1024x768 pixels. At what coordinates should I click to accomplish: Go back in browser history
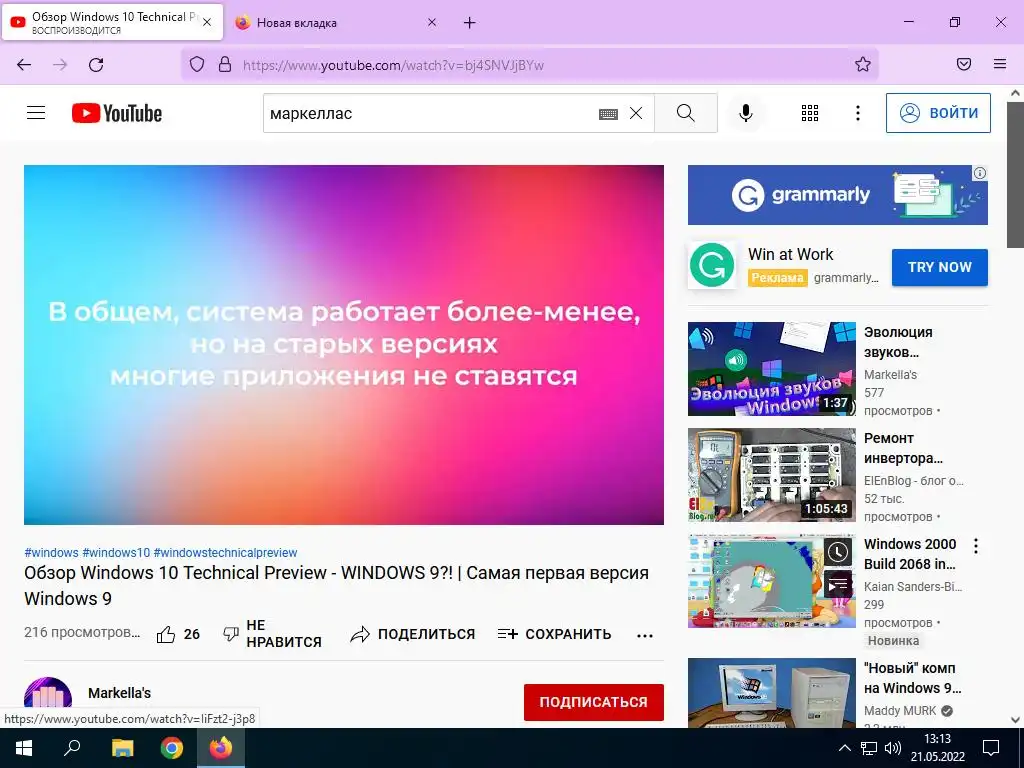click(x=24, y=65)
